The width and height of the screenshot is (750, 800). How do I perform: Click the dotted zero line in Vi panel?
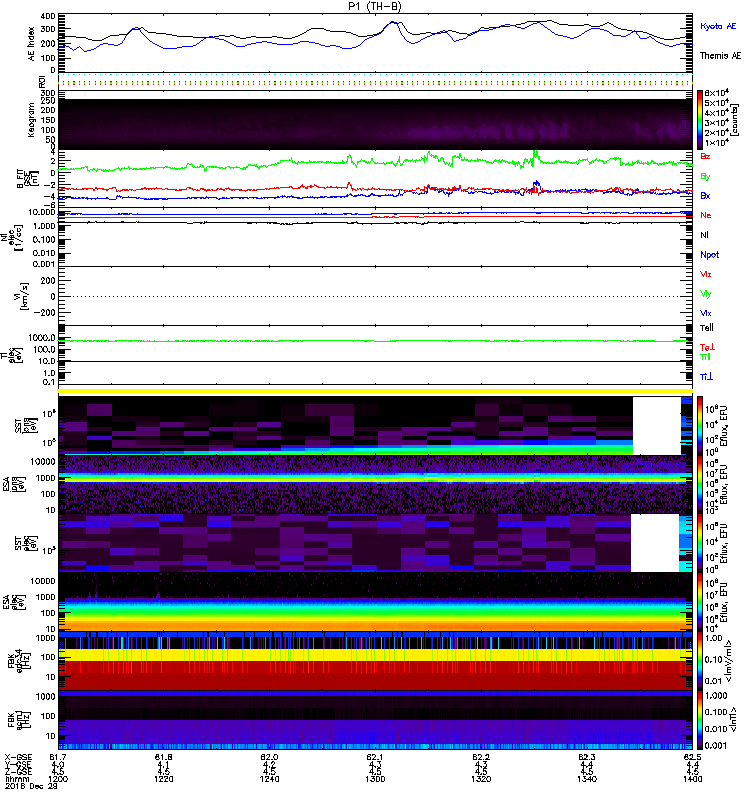tap(375, 296)
